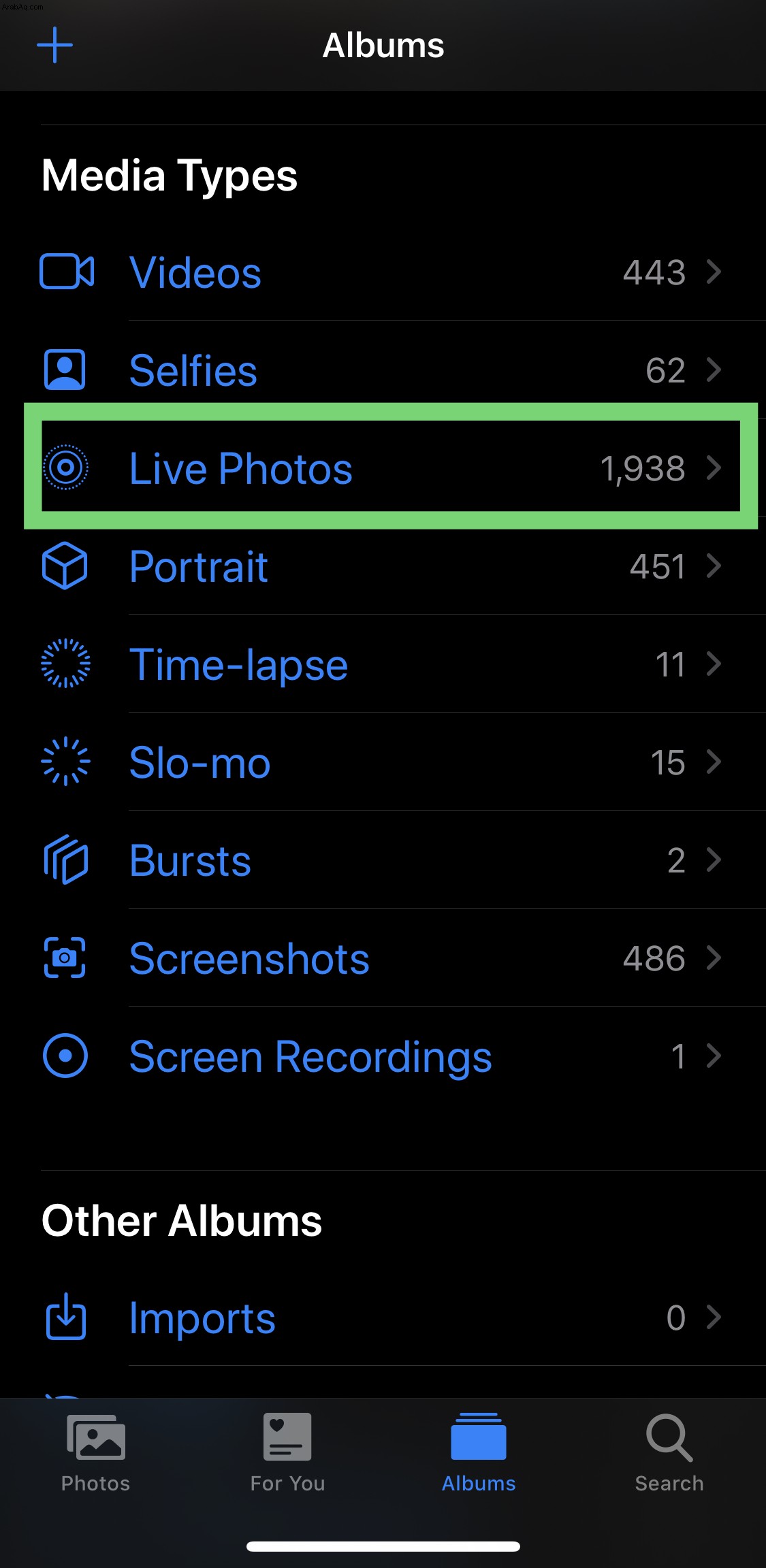Screen dimensions: 766x1568
Task: Tap the Videos camera icon
Action: [x=66, y=272]
